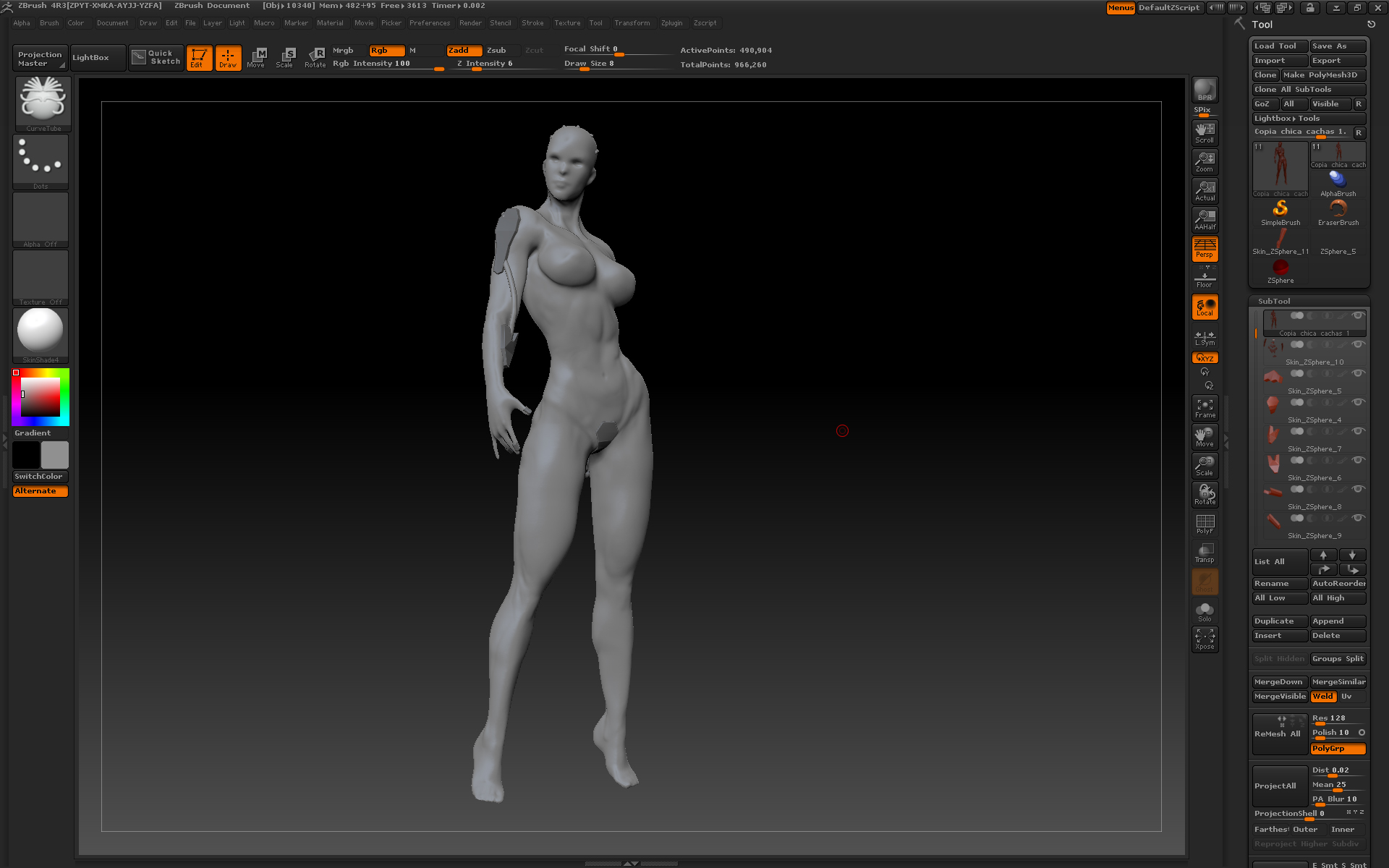Toggle Persp perspective mode
The height and width of the screenshot is (868, 1389).
pos(1205,249)
